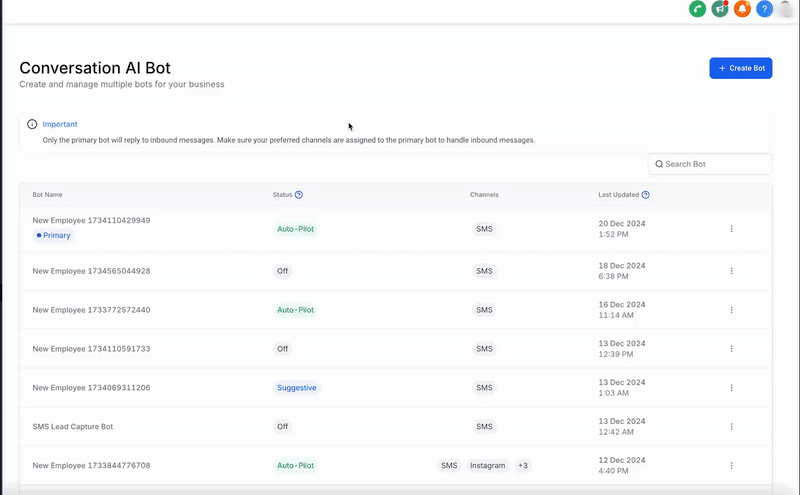
Task: Expand the +3 extra channels badge
Action: tap(522, 465)
